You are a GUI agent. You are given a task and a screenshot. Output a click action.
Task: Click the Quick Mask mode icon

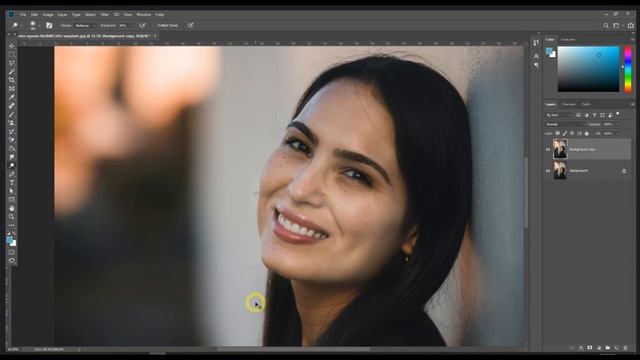tap(12, 252)
